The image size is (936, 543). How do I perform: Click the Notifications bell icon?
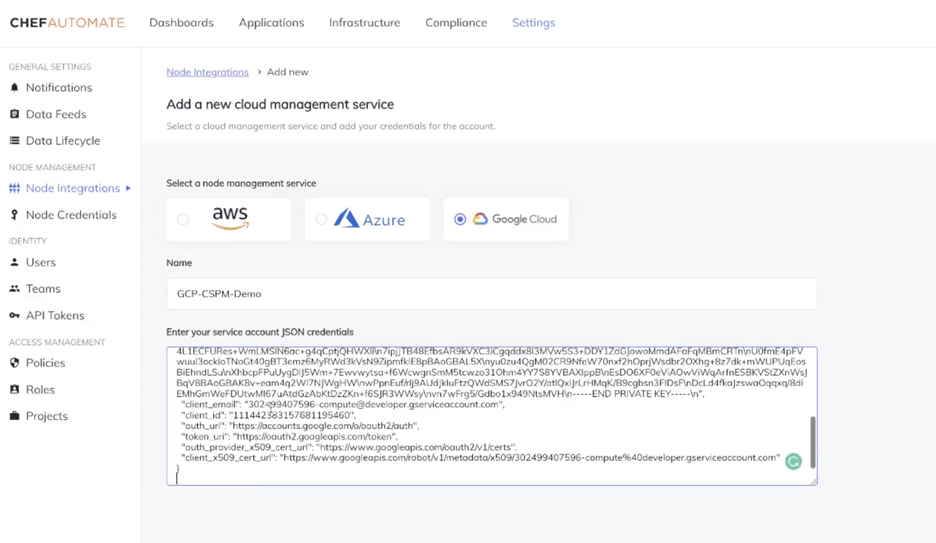point(14,88)
